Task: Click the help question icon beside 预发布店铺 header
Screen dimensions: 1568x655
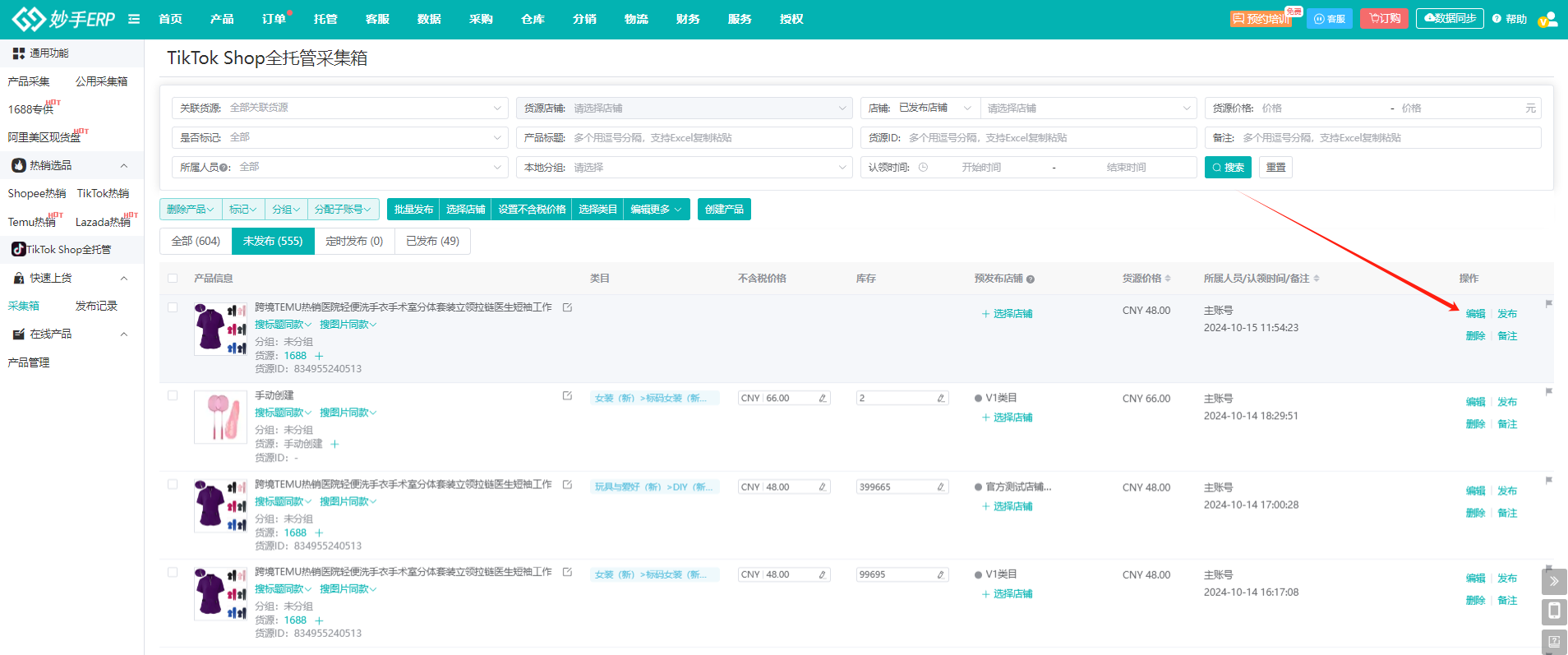Action: (x=1030, y=279)
